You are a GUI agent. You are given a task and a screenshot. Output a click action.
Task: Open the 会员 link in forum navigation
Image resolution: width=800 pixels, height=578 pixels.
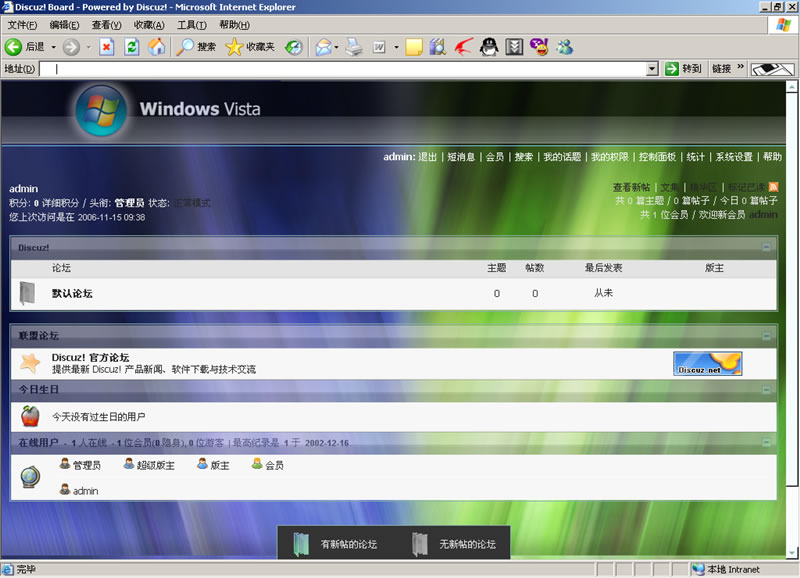[494, 157]
